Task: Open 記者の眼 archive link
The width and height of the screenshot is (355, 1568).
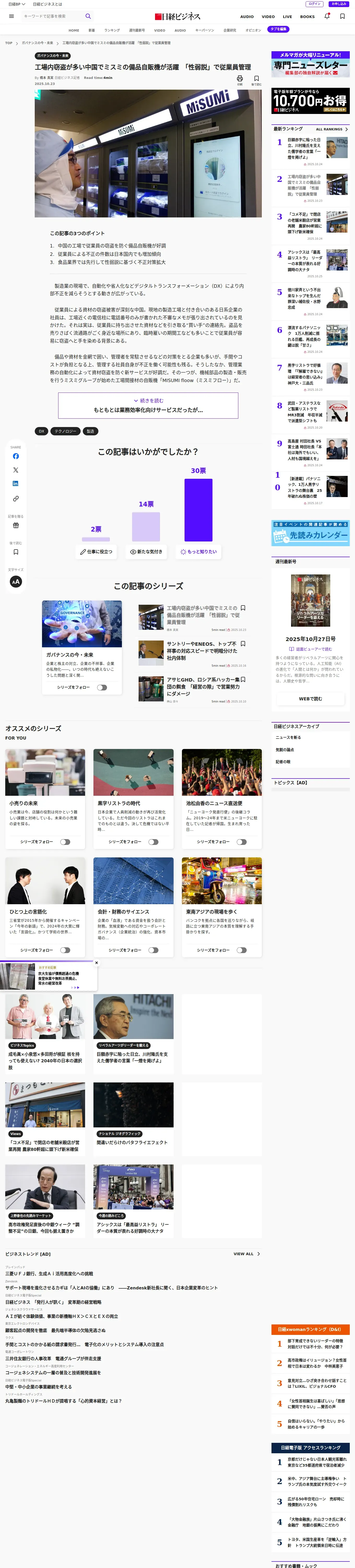Action: point(283,762)
